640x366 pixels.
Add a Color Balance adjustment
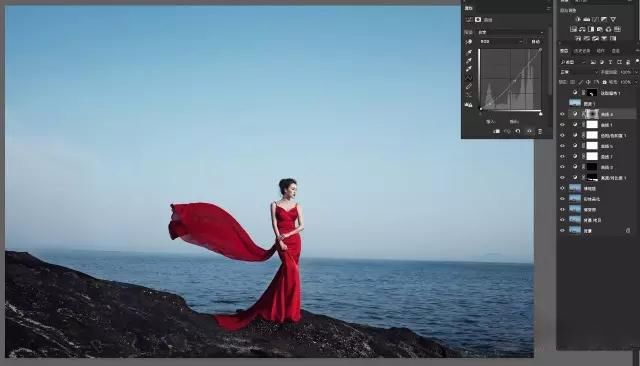tap(582, 29)
